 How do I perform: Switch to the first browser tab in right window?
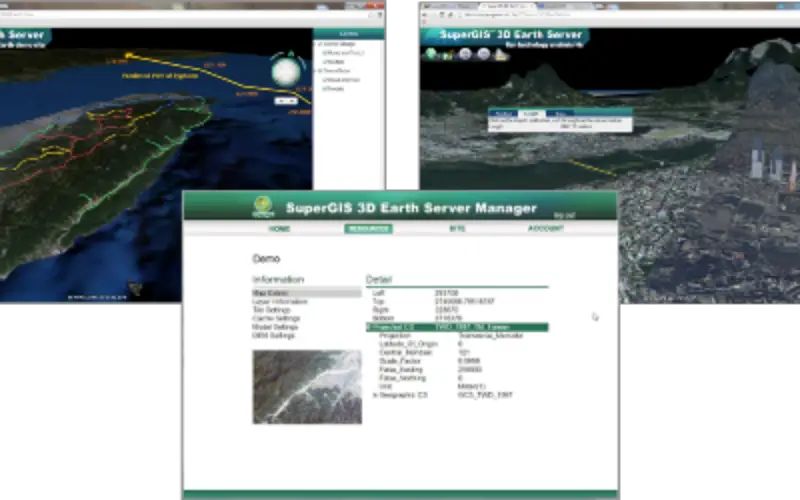point(449,6)
